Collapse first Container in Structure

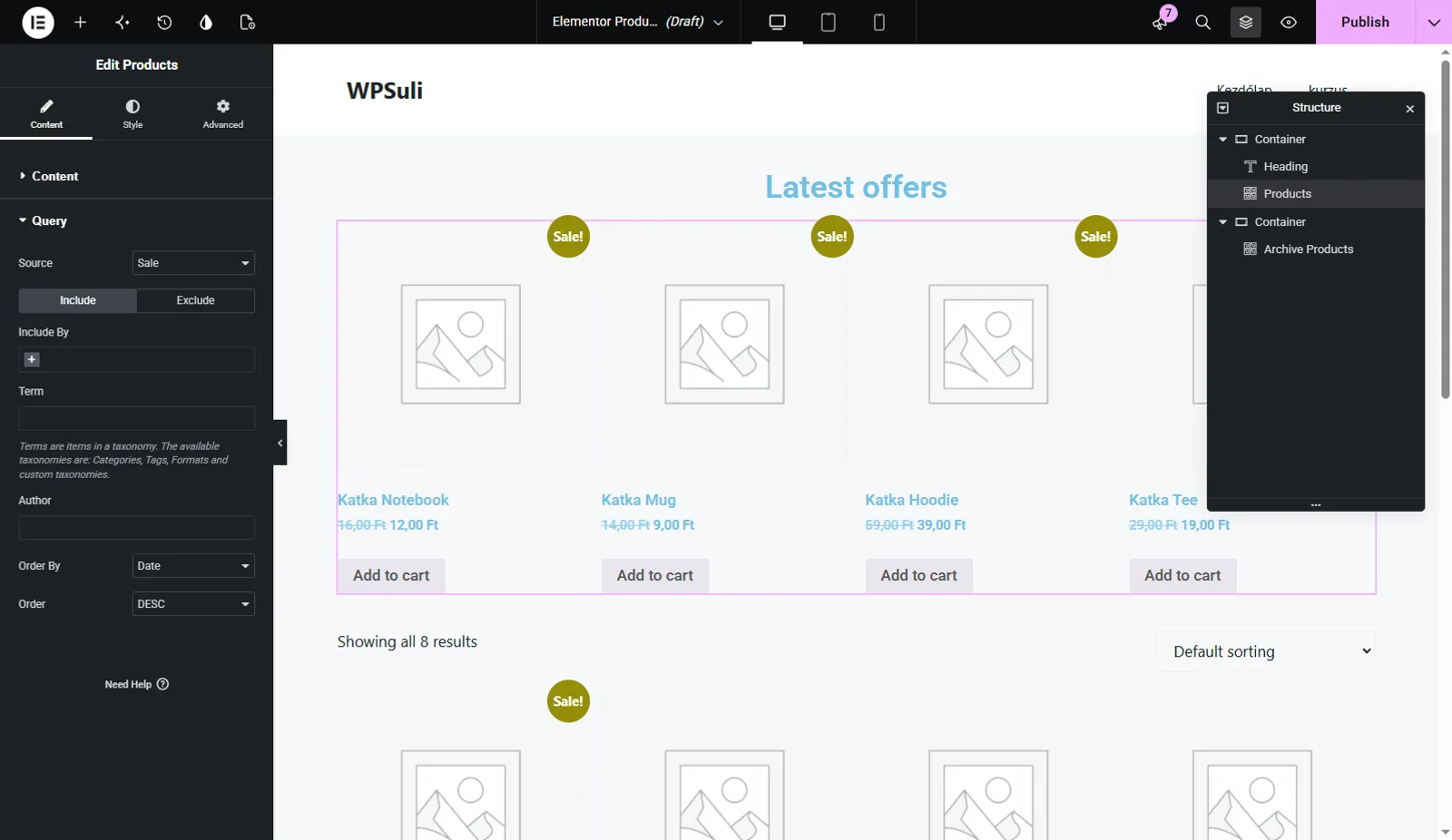click(1222, 139)
